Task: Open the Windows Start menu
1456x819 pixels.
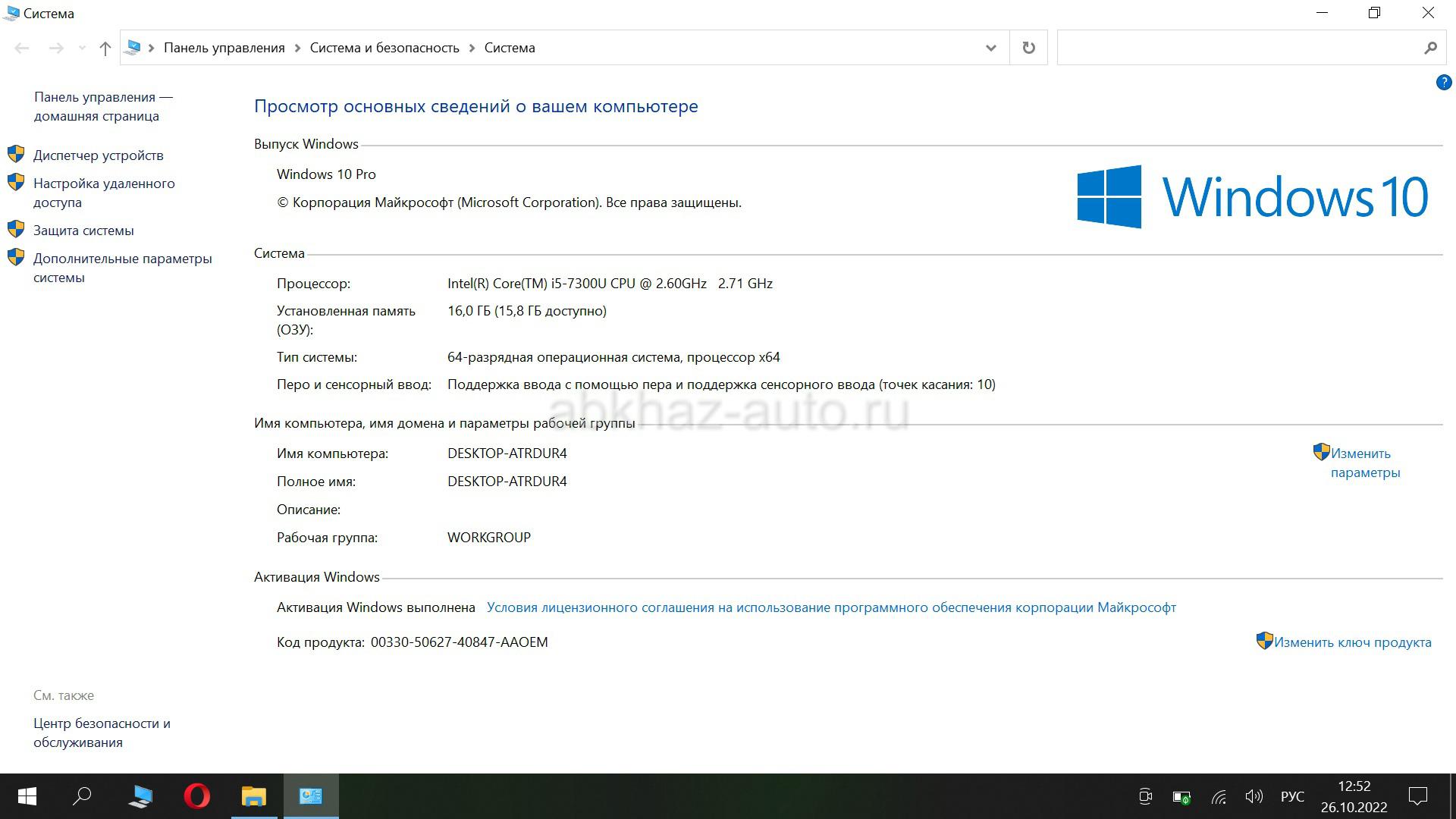Action: tap(27, 796)
